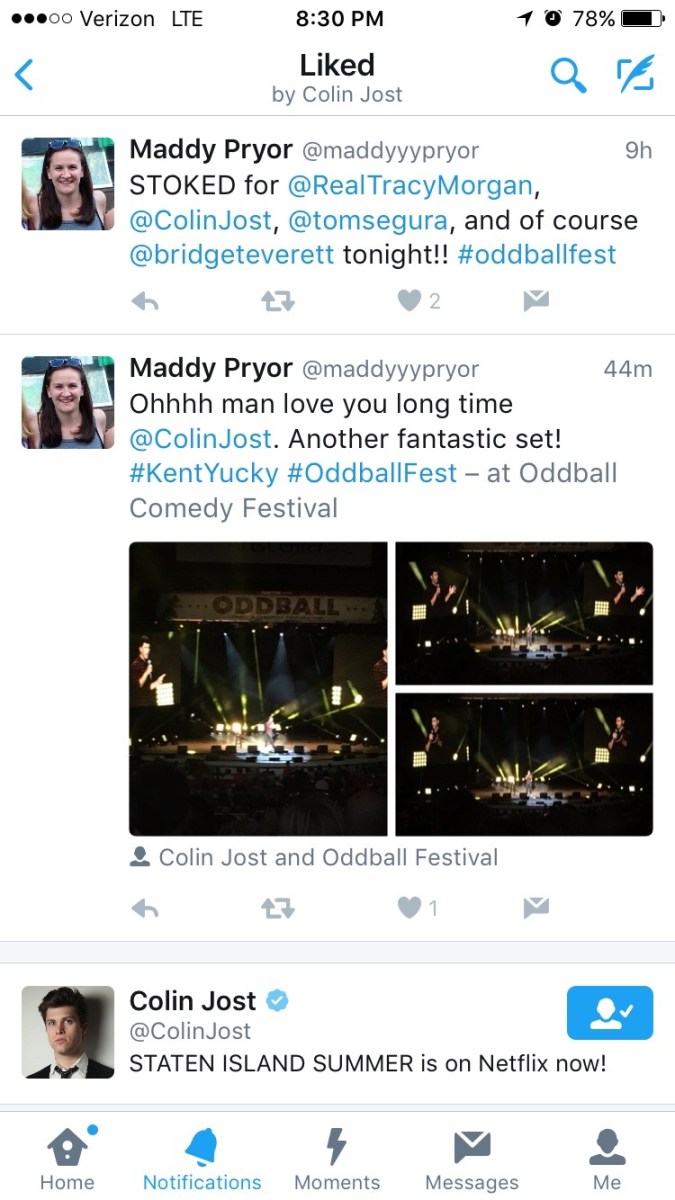The height and width of the screenshot is (1200, 675).
Task: Toggle like on the fantastic set tweet
Action: point(410,908)
